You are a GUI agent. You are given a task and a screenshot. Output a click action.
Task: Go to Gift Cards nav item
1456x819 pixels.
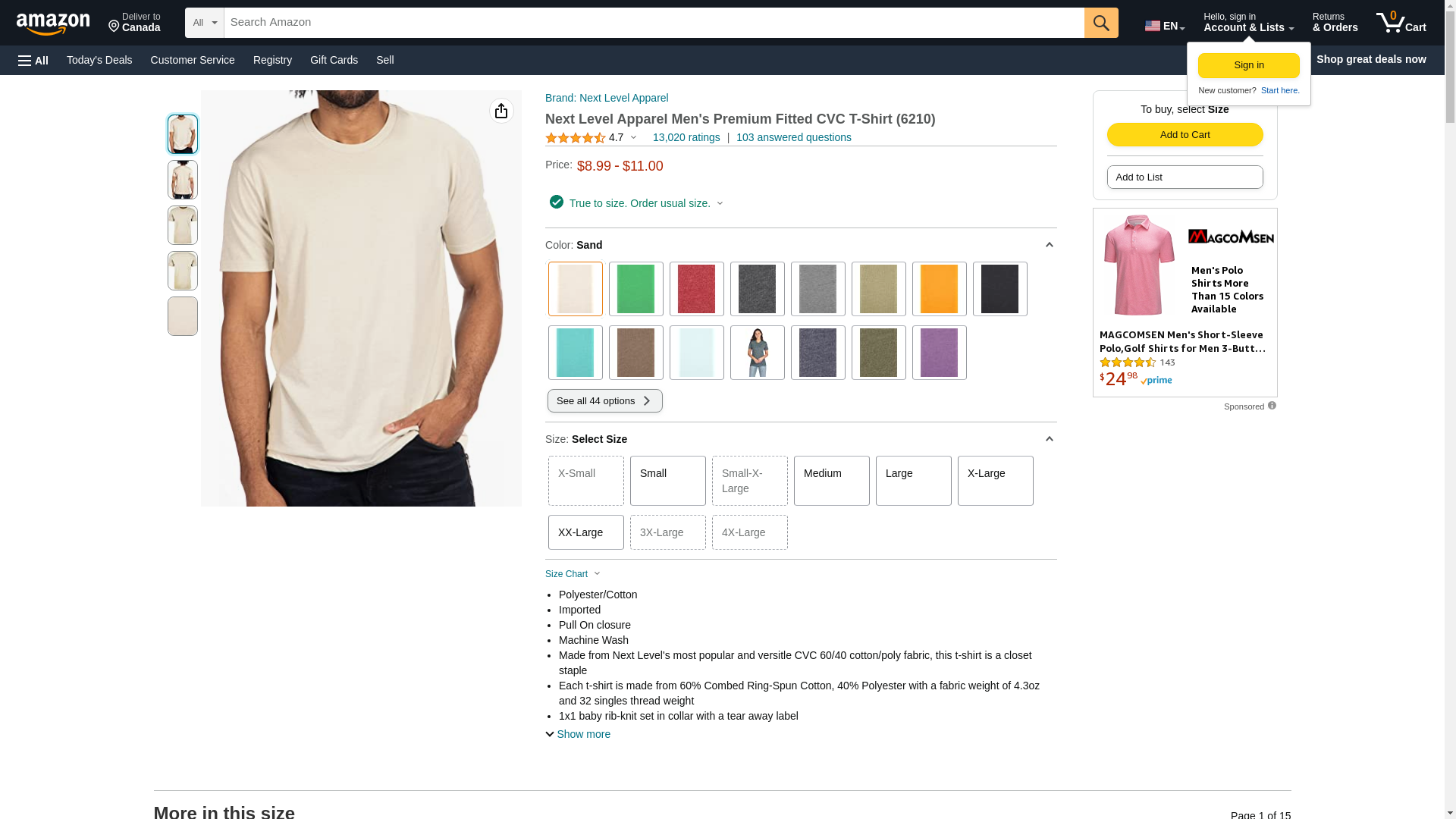pyautogui.click(x=334, y=60)
